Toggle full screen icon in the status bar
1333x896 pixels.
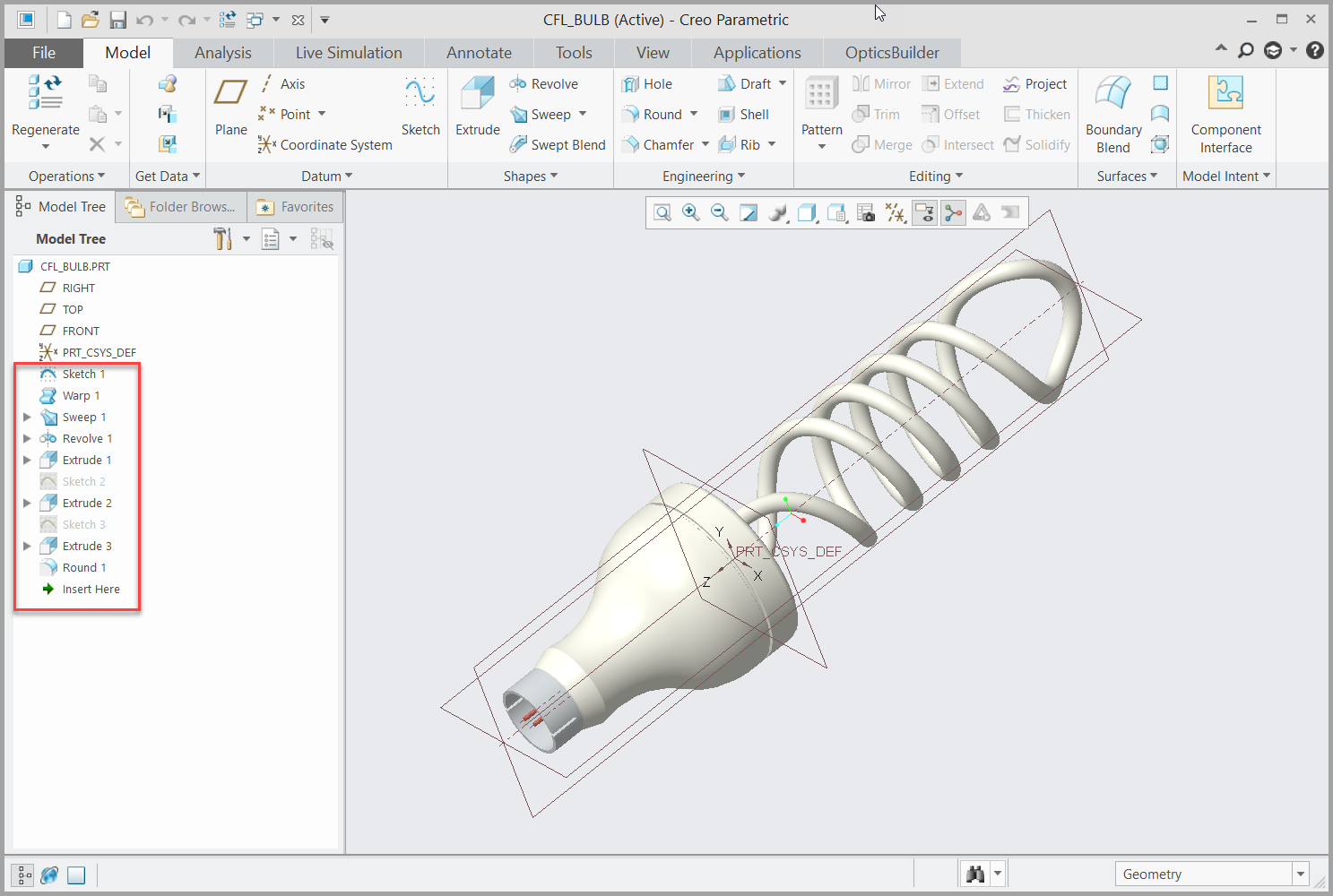pyautogui.click(x=76, y=874)
